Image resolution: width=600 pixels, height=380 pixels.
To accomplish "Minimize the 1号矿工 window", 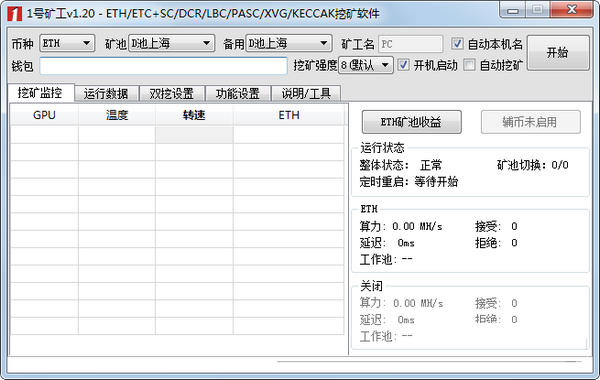I will (x=513, y=10).
